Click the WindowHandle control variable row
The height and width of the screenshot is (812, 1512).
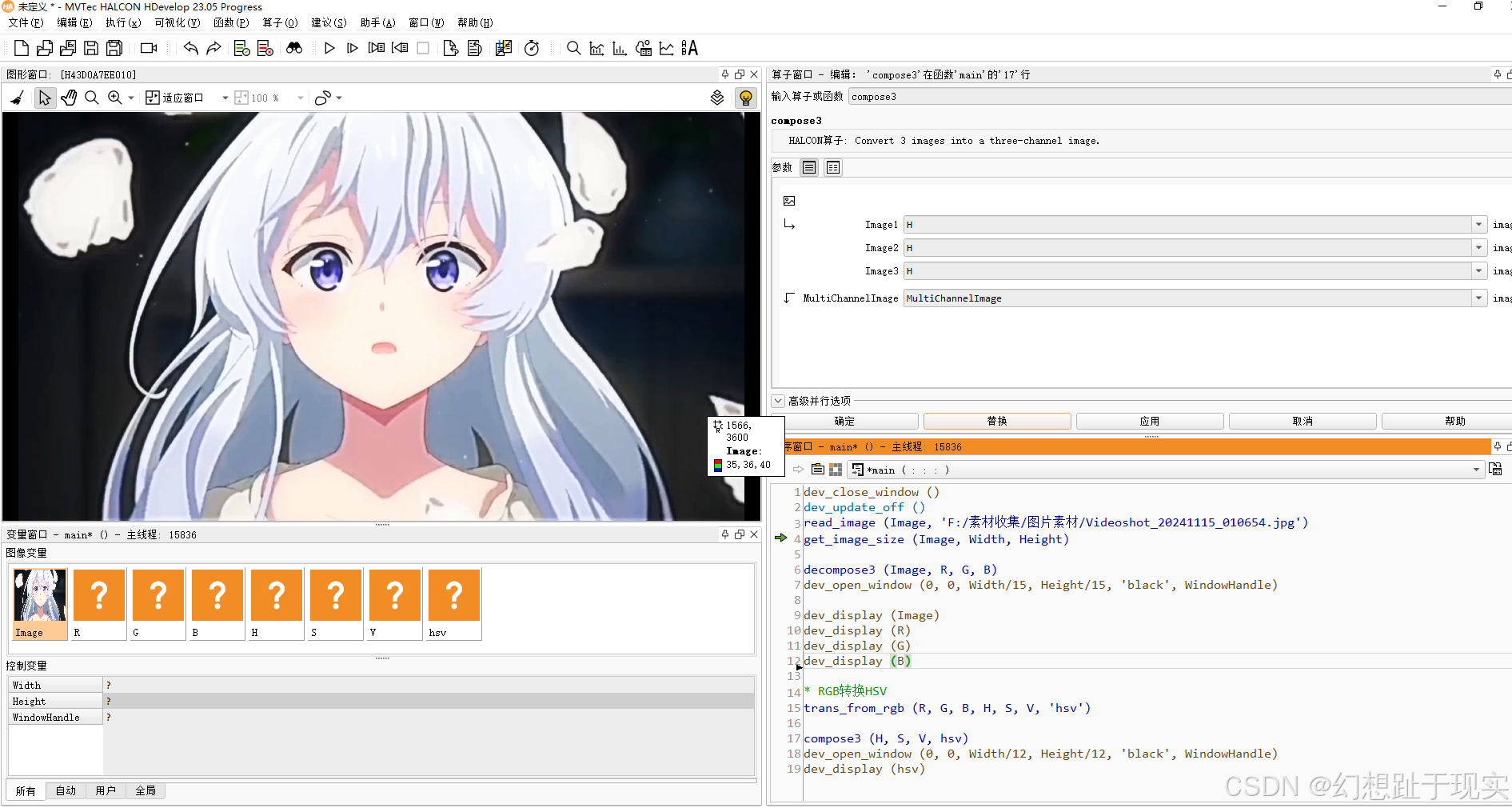pyautogui.click(x=381, y=717)
